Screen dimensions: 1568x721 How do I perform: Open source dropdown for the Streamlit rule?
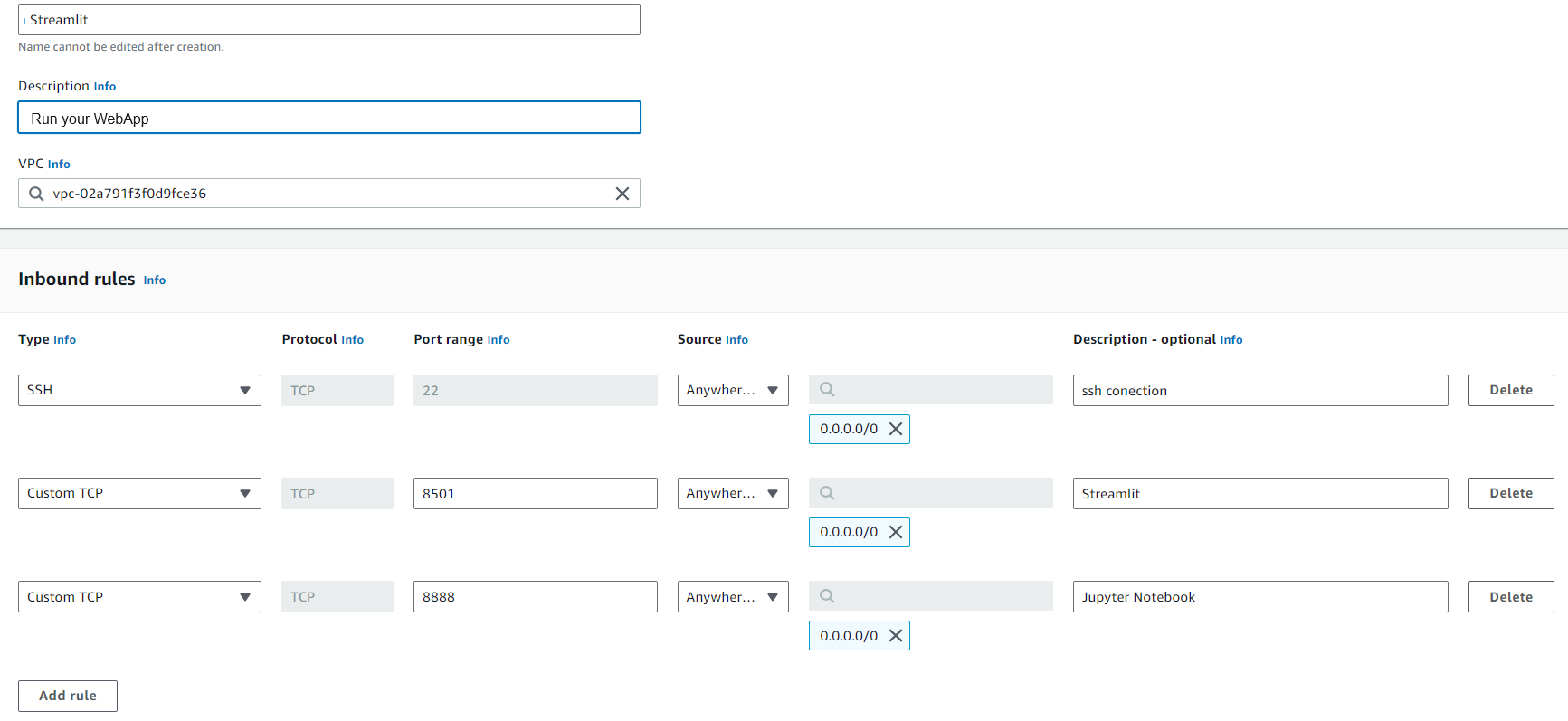(733, 493)
